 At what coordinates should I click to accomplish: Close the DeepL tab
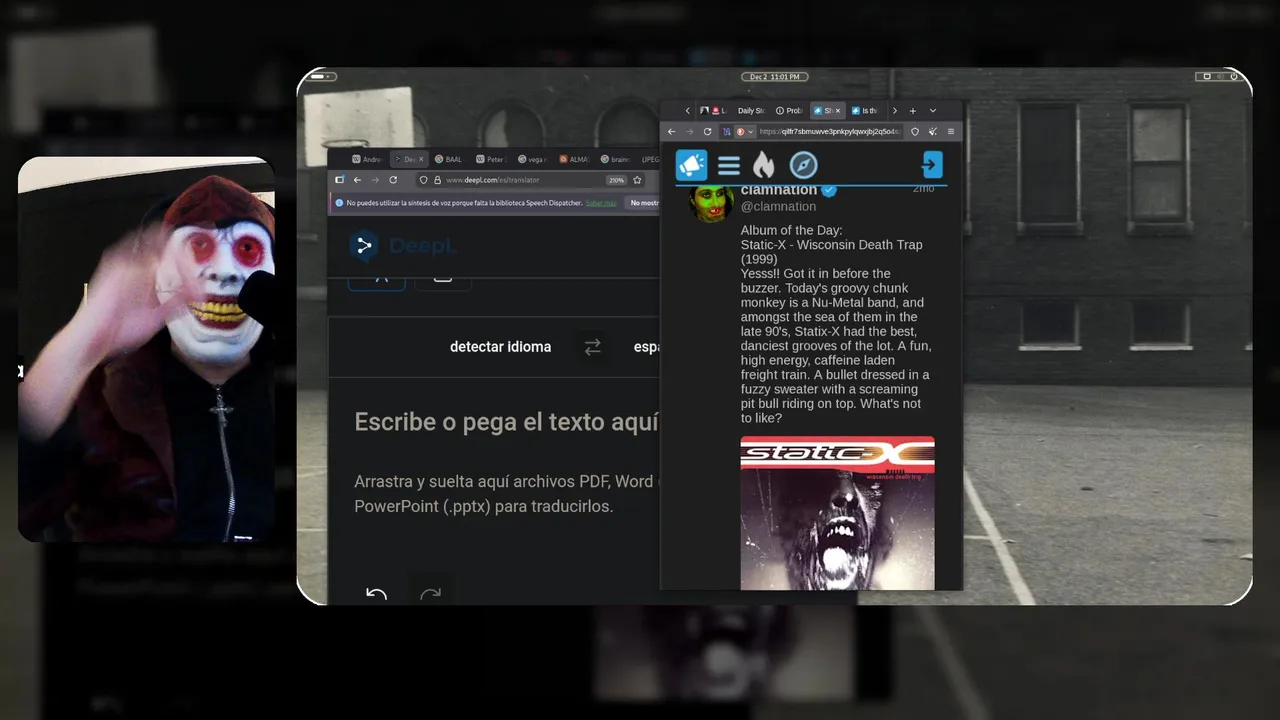421,159
